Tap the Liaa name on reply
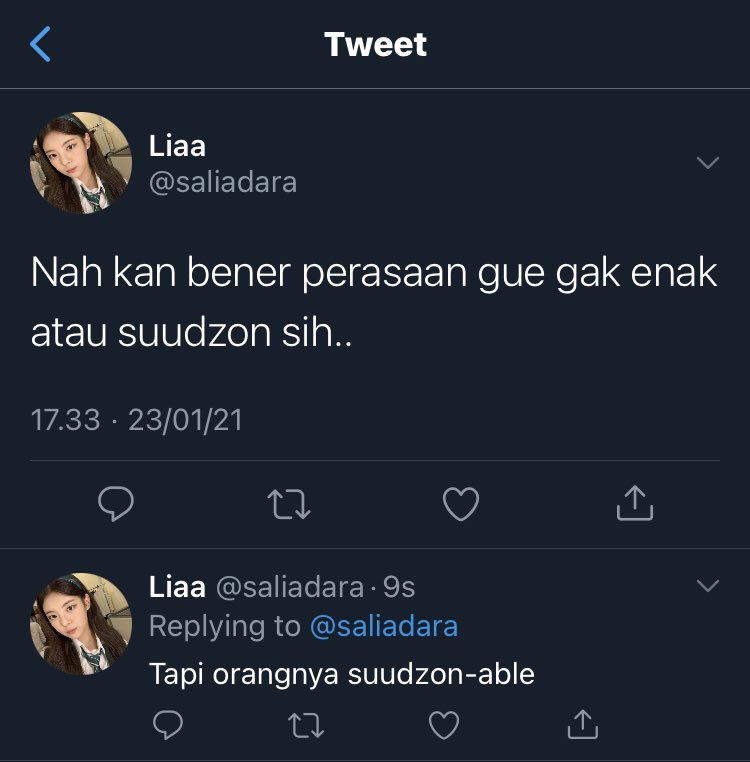The image size is (750, 762). click(177, 587)
